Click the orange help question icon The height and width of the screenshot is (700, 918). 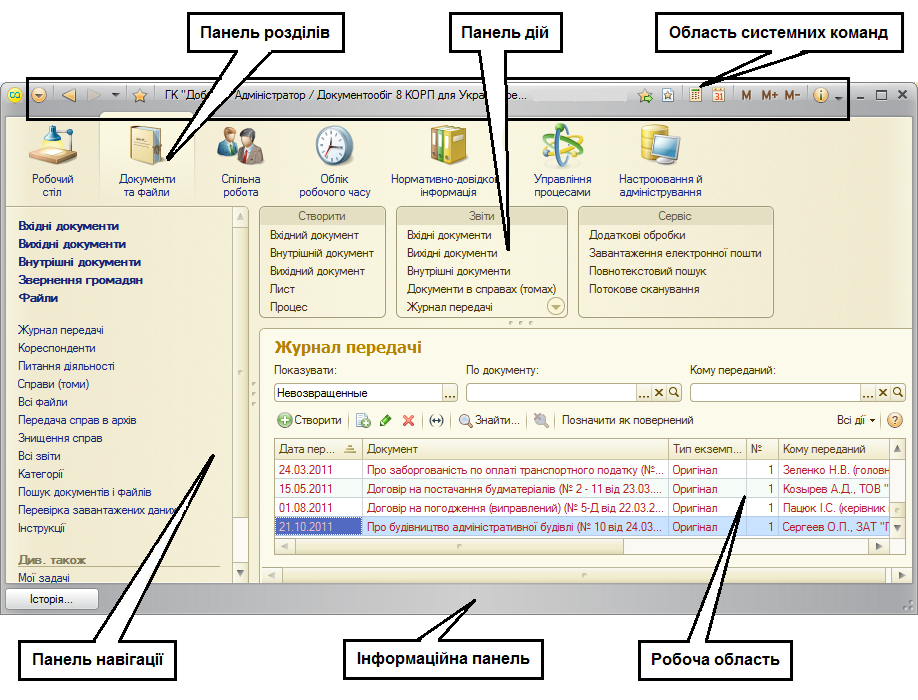pos(895,420)
